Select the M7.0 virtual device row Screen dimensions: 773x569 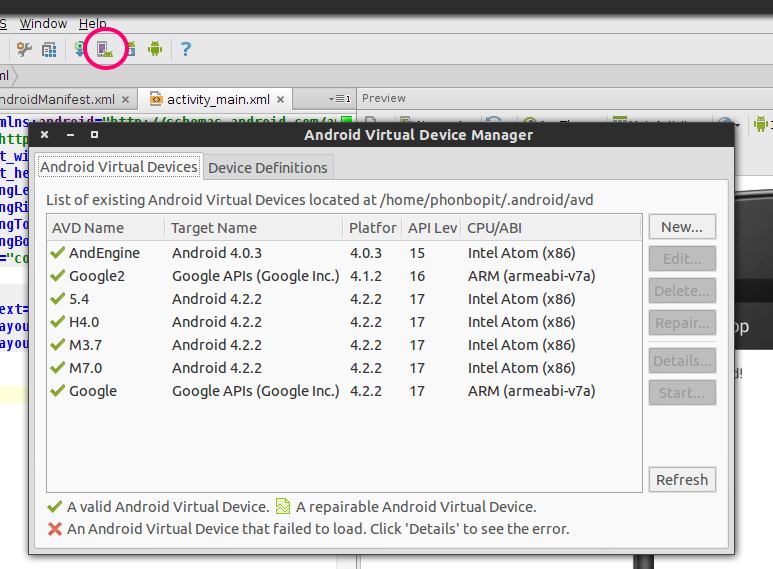click(344, 368)
